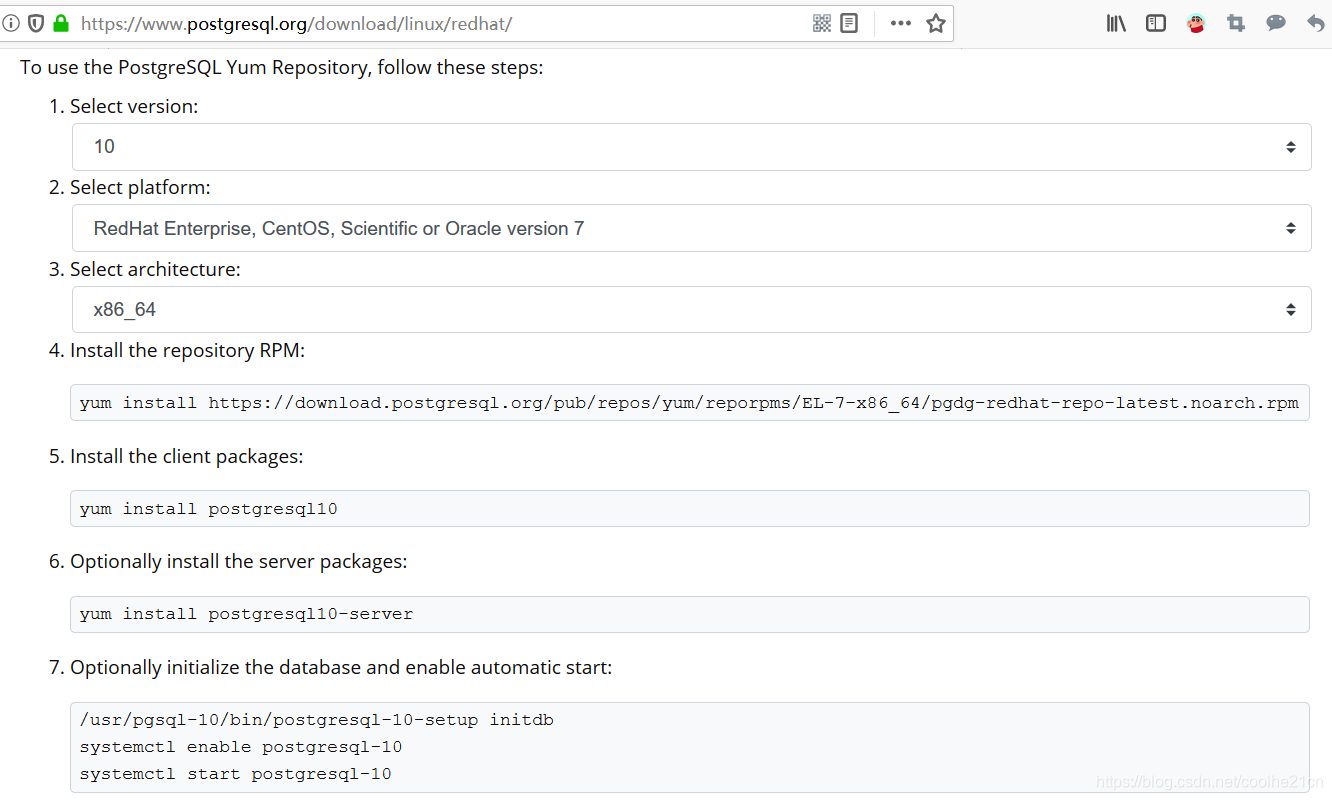This screenshot has height=800, width=1332.
Task: Open the version dropdown showing 10
Action: (x=691, y=147)
